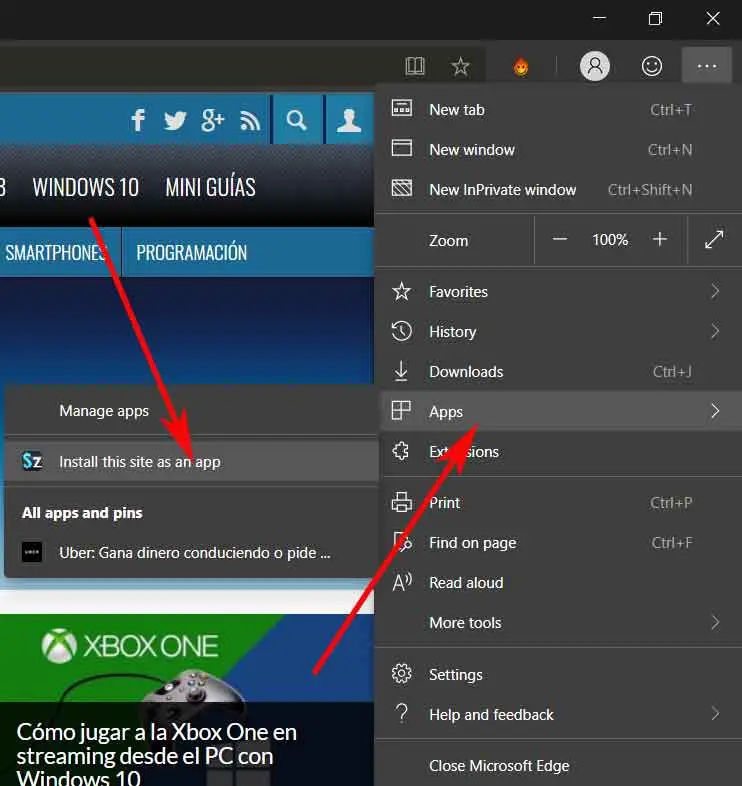The image size is (742, 786).
Task: Expand the Help and feedback chevron
Action: pos(715,714)
